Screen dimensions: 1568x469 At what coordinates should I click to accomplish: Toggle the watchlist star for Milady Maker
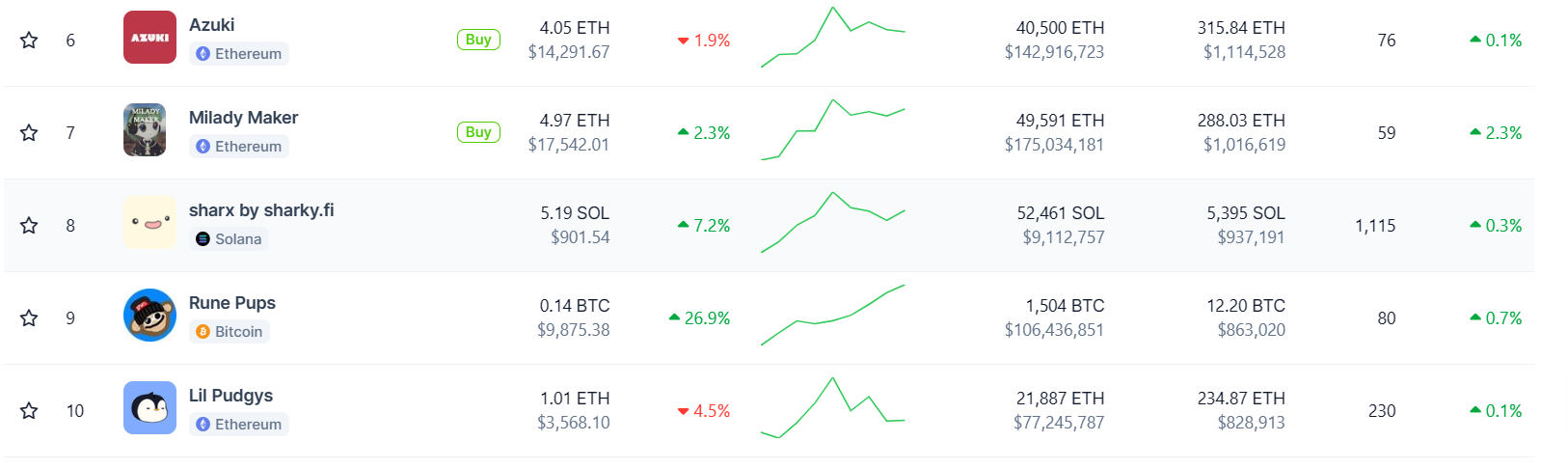[x=29, y=133]
